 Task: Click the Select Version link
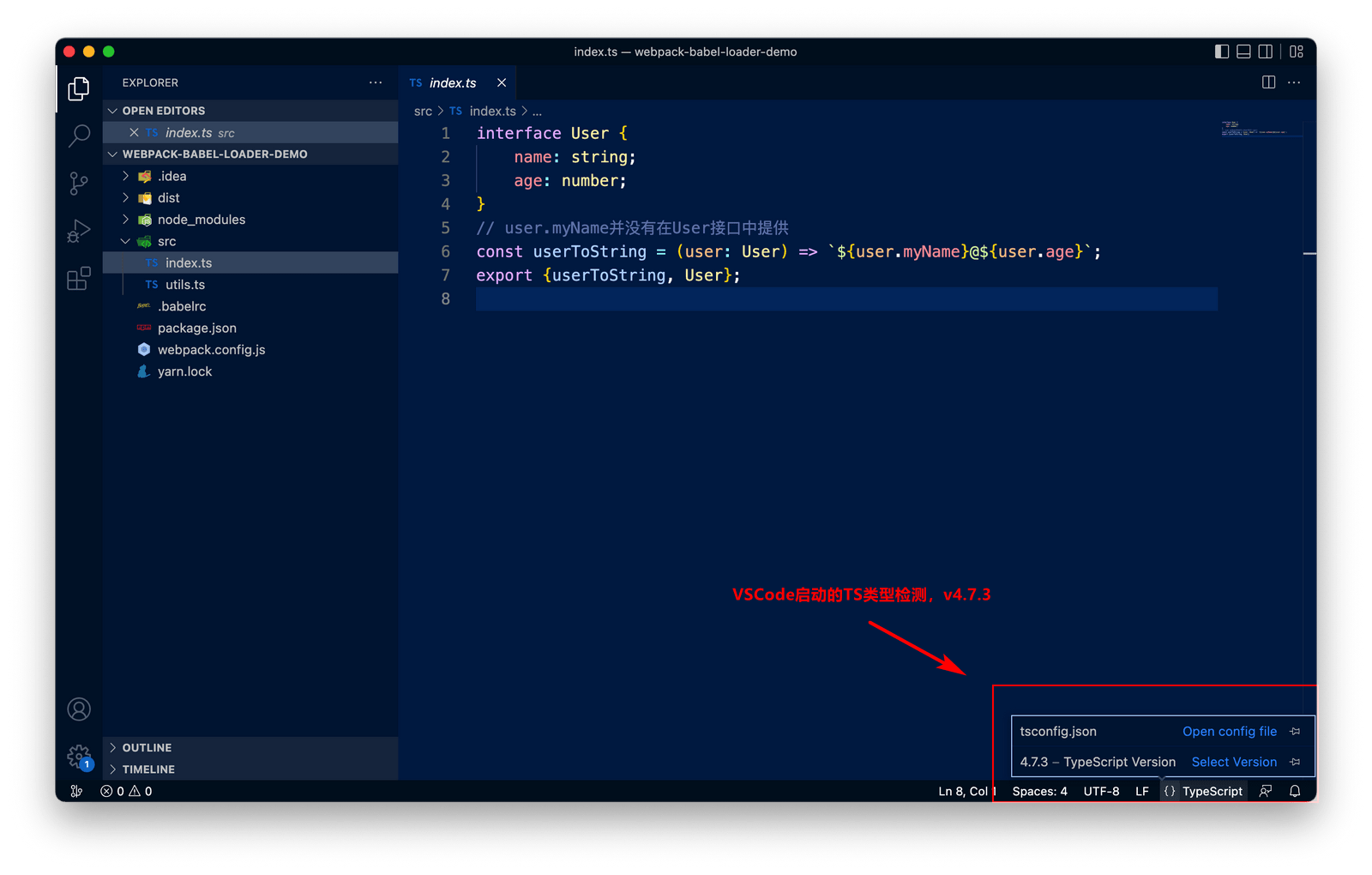(1234, 762)
